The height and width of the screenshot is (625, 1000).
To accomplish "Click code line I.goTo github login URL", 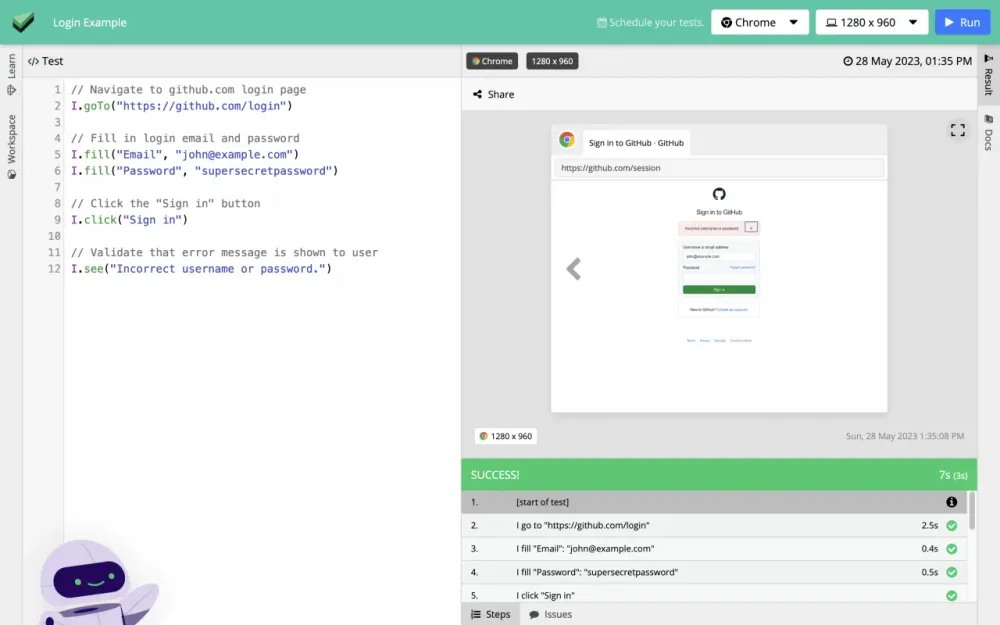I will [182, 106].
